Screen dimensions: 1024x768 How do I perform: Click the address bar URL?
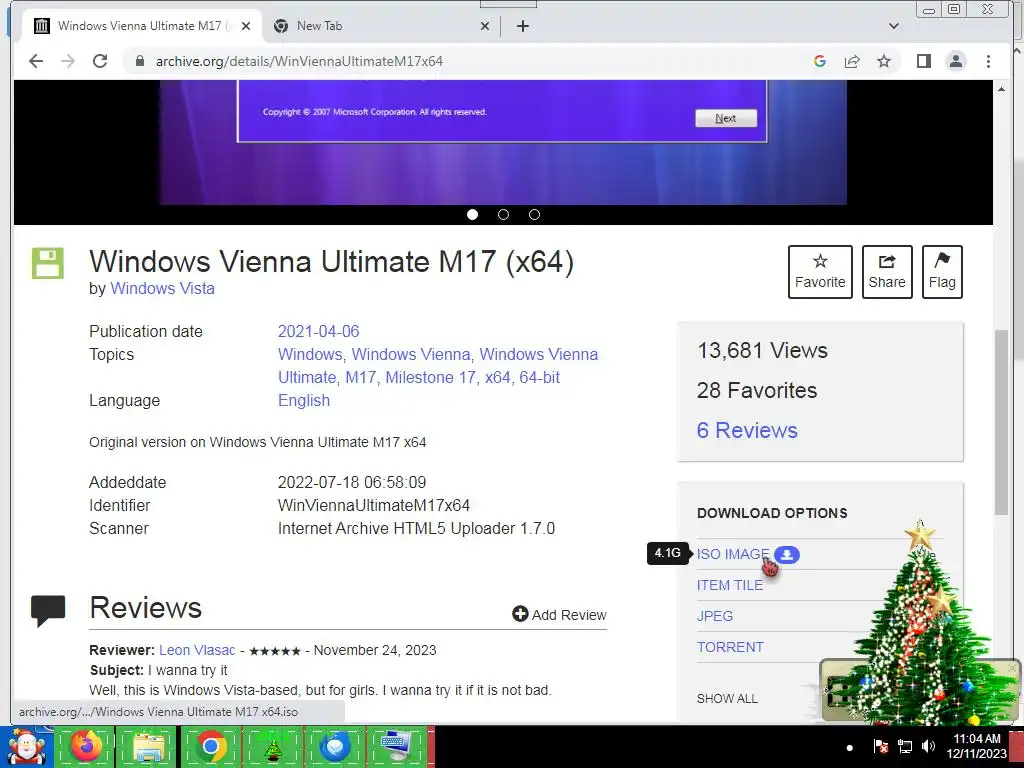point(299,61)
